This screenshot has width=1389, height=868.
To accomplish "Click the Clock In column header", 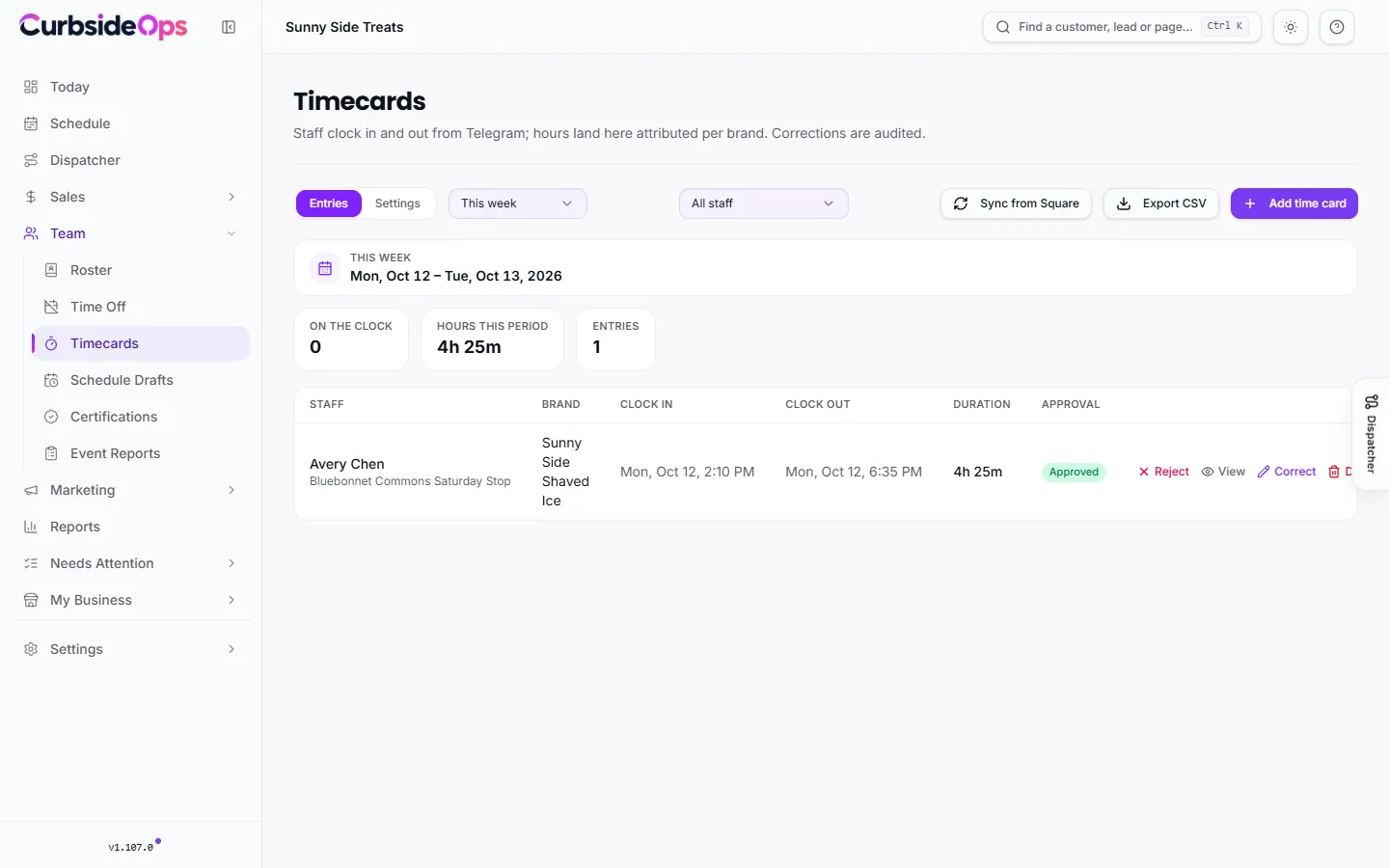I will 646,404.
